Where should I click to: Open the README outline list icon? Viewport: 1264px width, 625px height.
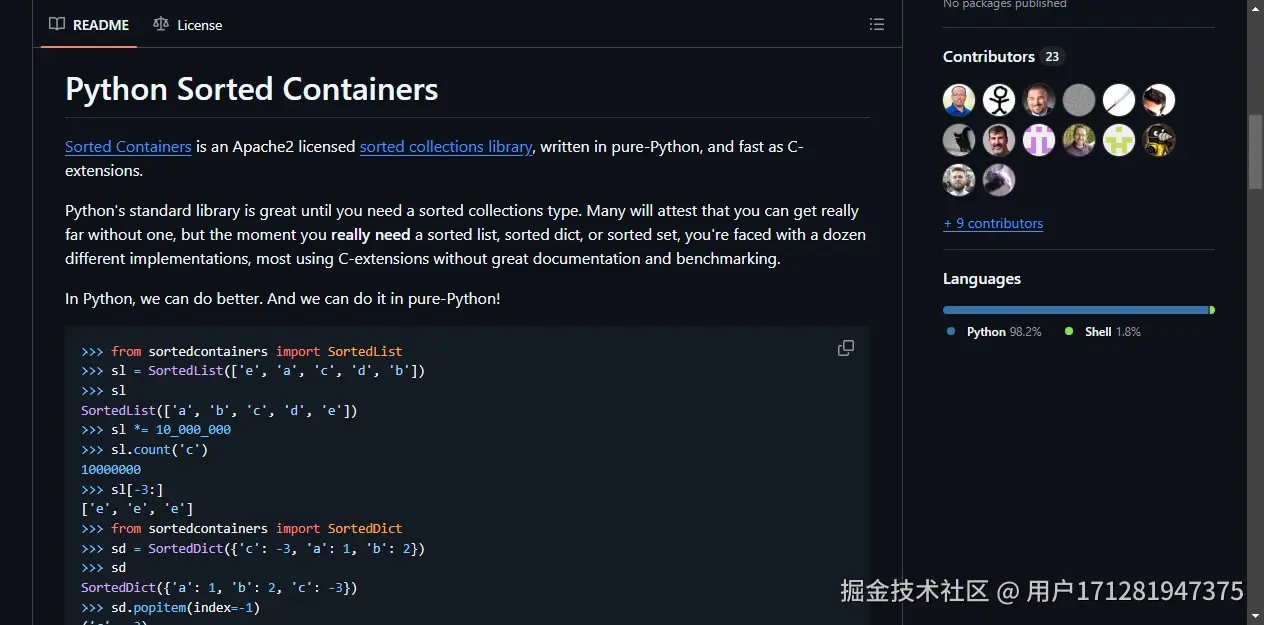pos(877,24)
